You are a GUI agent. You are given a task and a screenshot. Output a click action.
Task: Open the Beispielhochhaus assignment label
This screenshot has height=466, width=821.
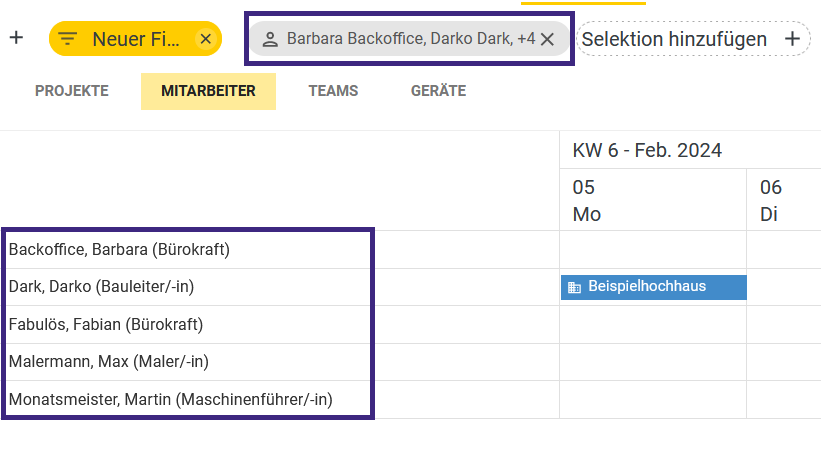coord(647,287)
